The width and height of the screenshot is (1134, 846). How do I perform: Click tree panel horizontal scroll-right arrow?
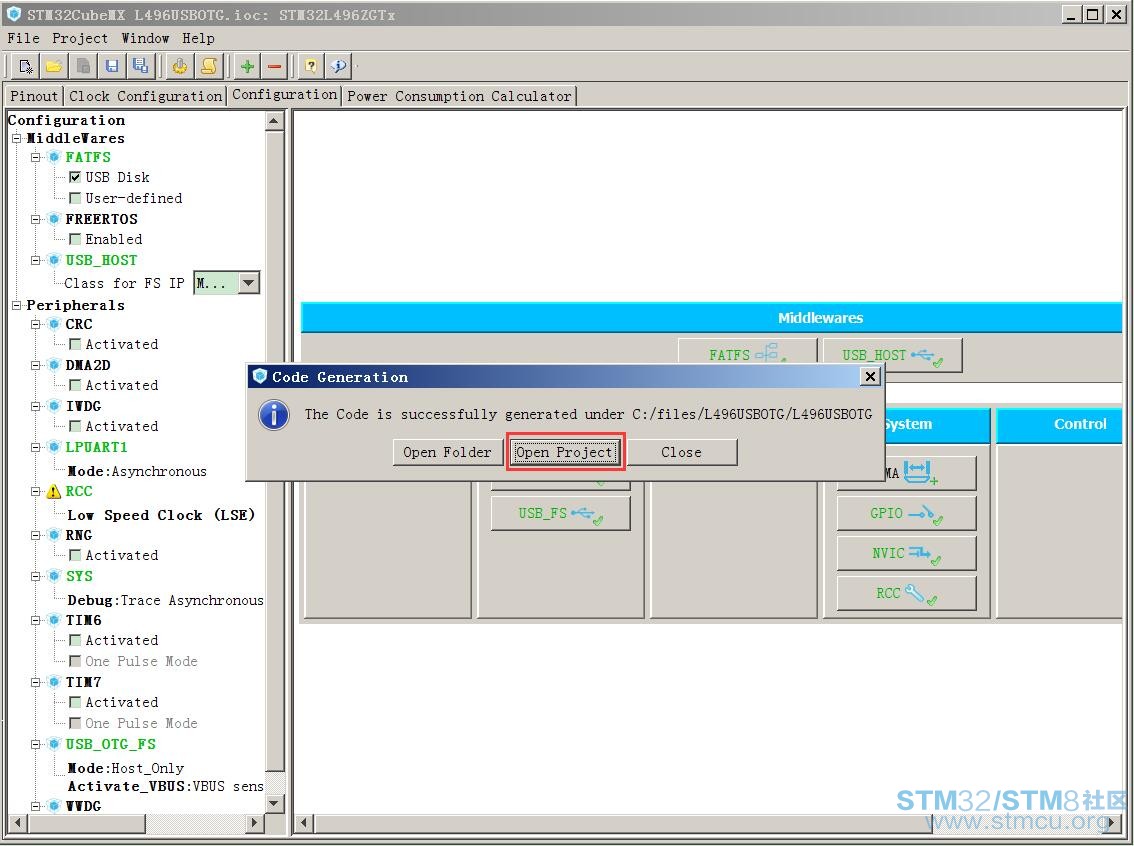254,823
